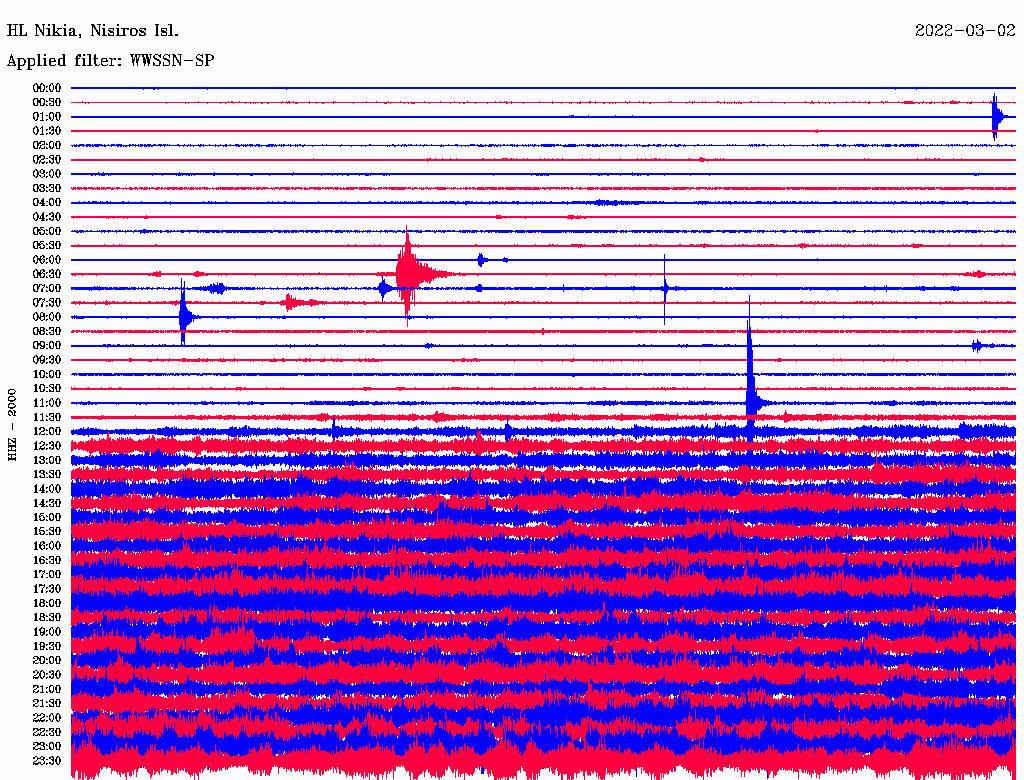1024x780 pixels.
Task: Click the 23:30 time label
Action: point(47,760)
